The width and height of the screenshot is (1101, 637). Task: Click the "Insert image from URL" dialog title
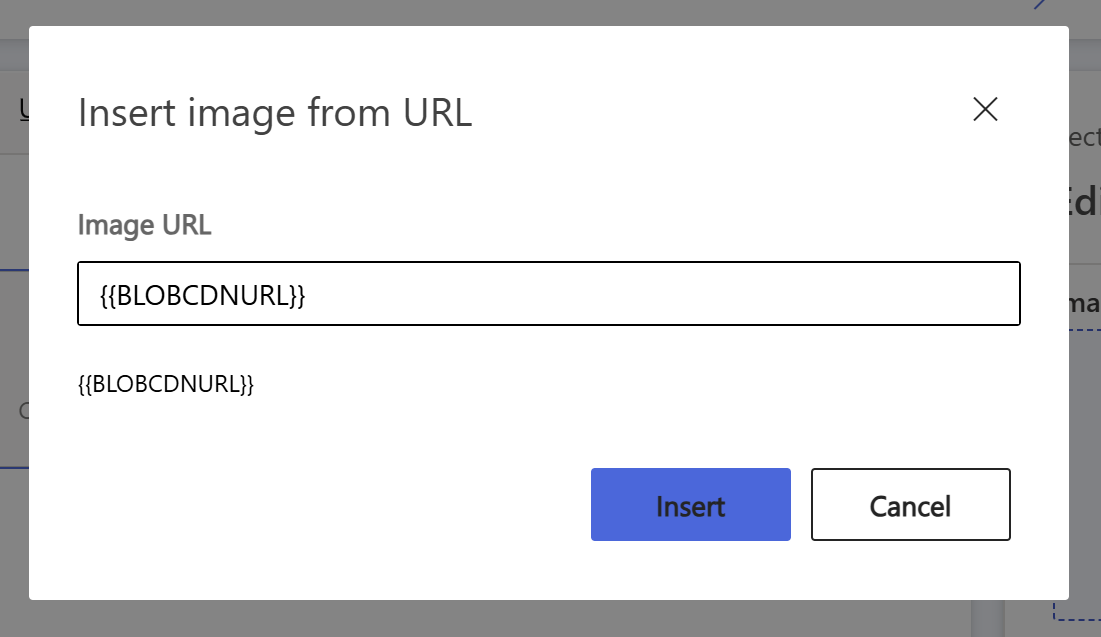pyautogui.click(x=275, y=113)
